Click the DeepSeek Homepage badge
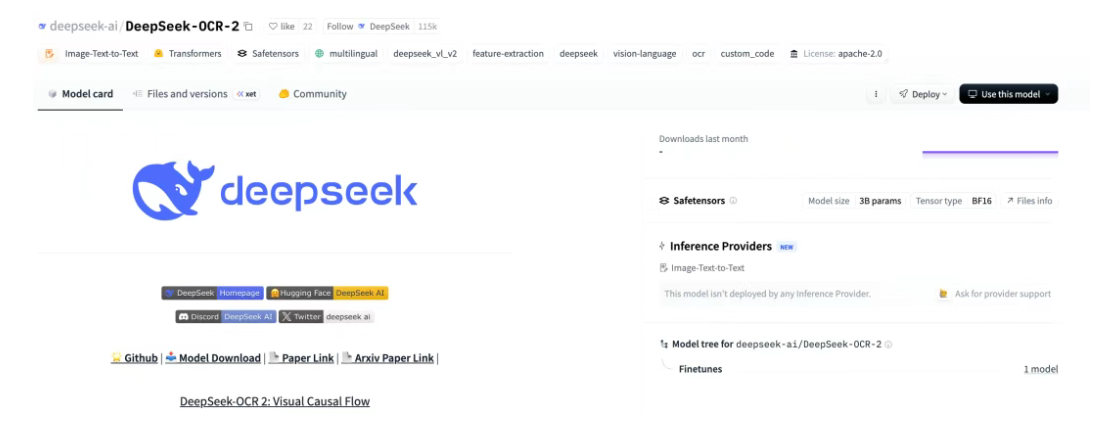1094x430 pixels. 212,293
